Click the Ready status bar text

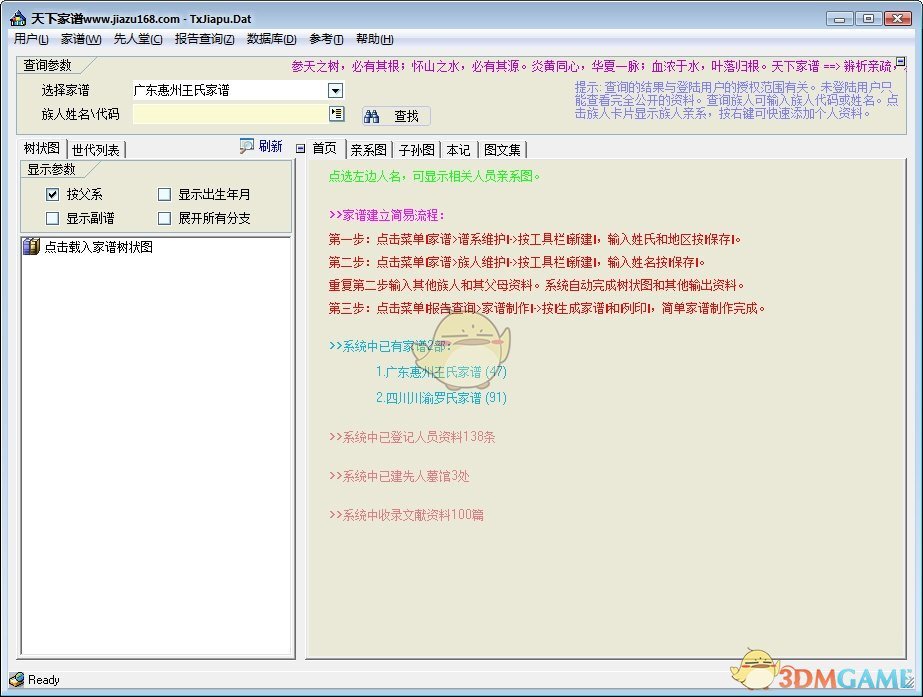(x=44, y=680)
